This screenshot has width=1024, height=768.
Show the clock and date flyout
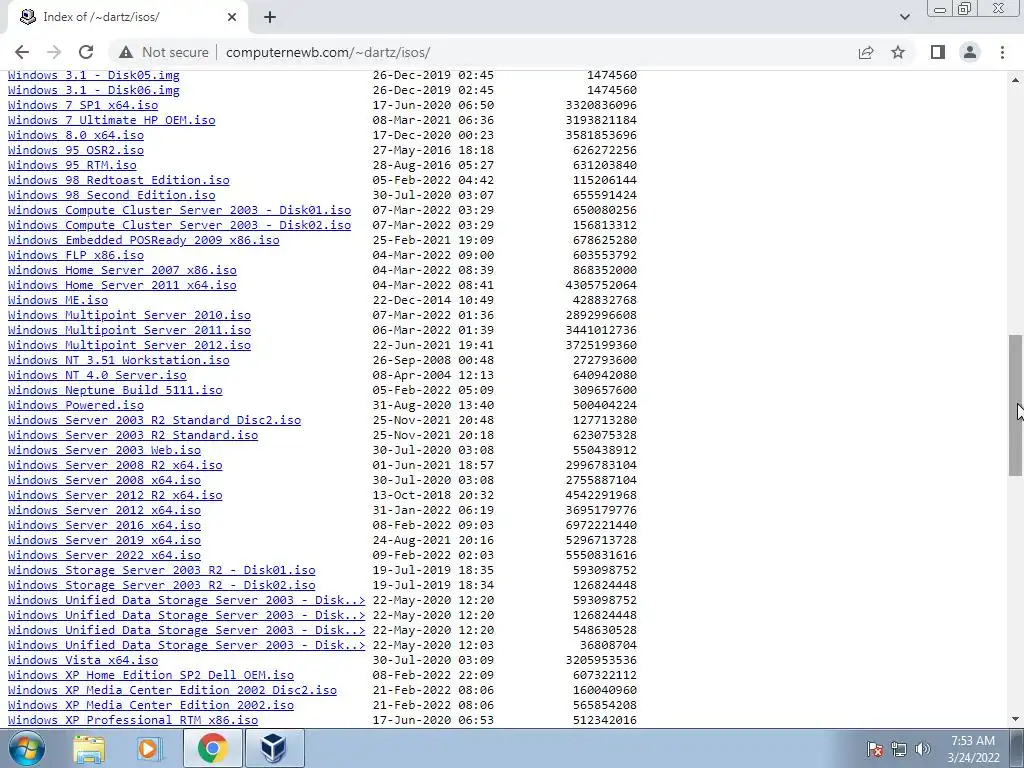973,749
